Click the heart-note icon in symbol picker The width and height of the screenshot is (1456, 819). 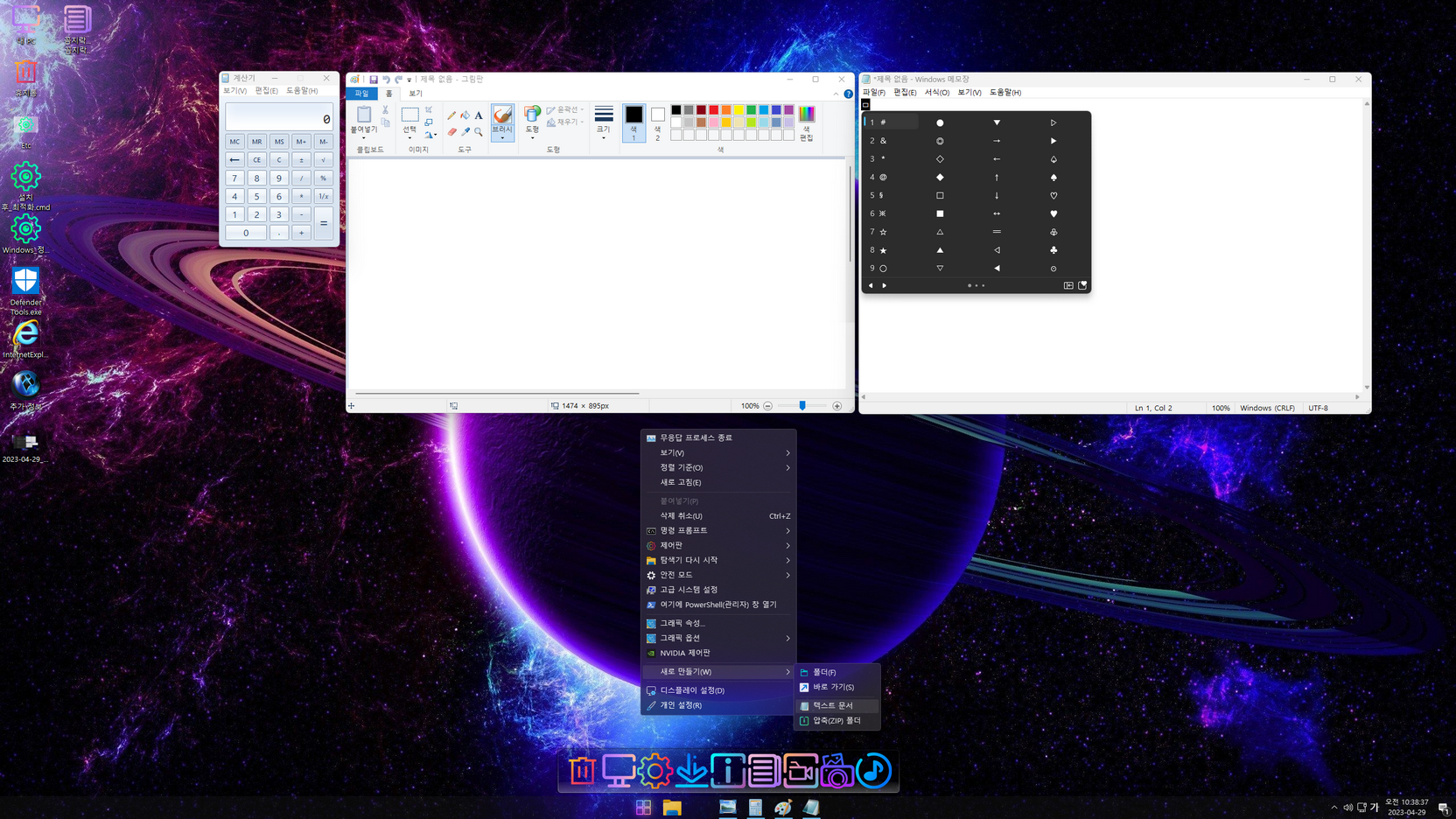tap(1082, 285)
